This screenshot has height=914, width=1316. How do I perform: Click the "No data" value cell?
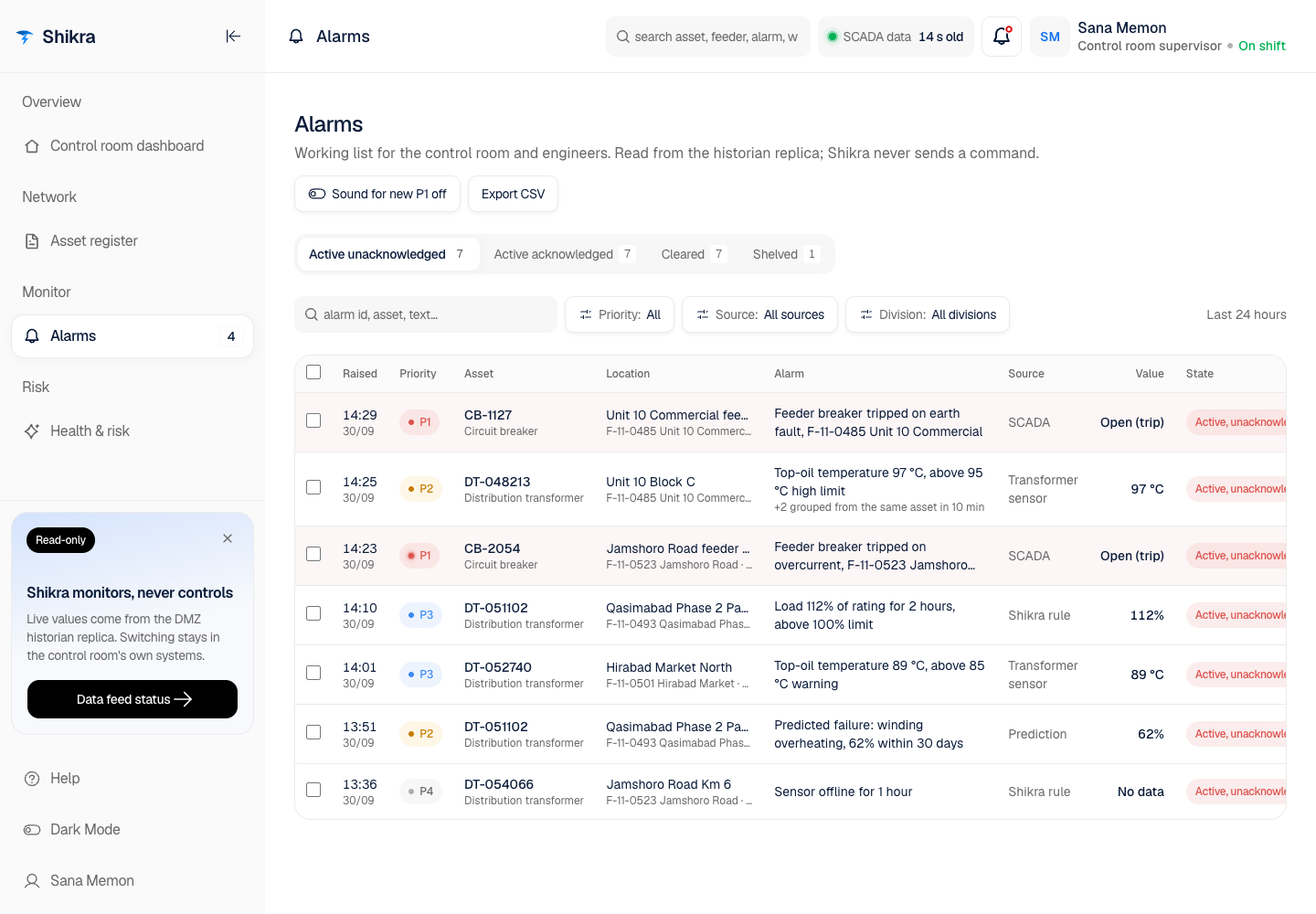click(1141, 792)
